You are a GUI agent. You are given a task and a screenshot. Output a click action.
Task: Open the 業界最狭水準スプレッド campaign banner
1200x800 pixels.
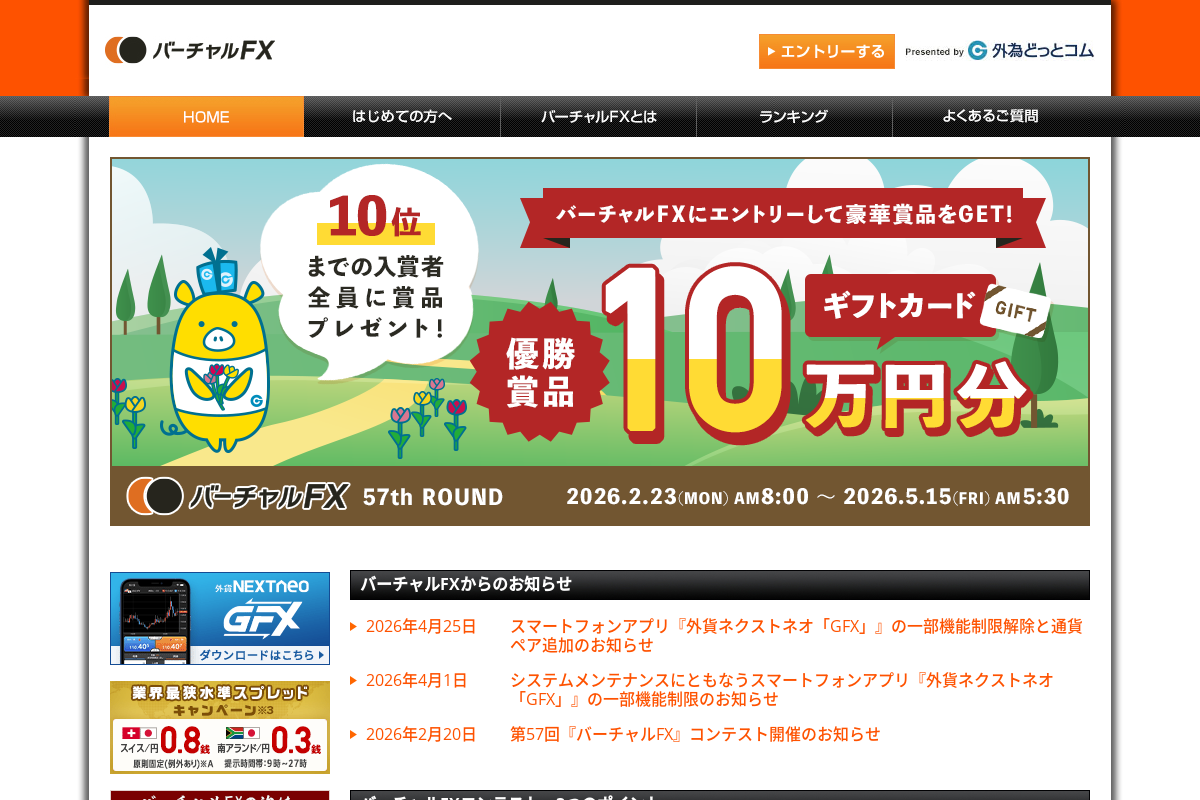(220, 727)
